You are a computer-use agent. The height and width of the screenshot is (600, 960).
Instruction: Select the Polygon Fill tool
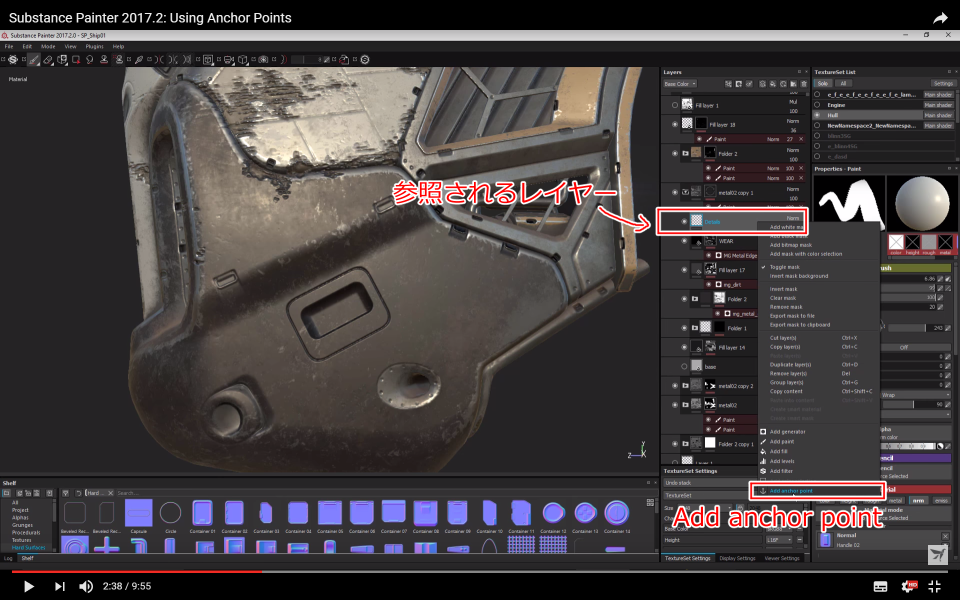76,59
